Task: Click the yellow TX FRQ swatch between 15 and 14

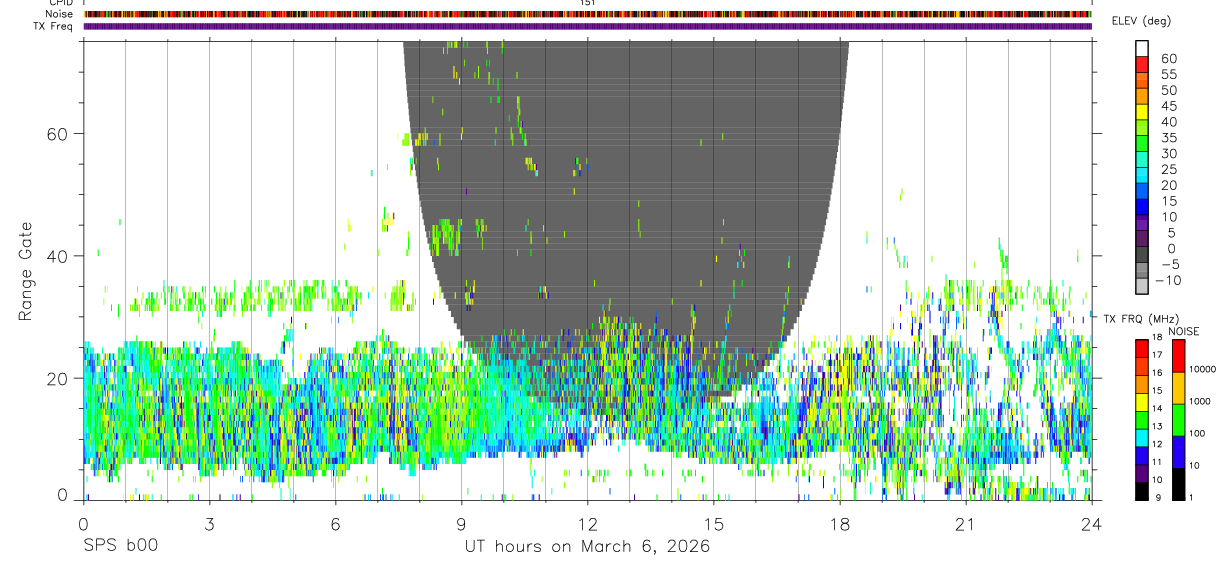Action: [x=1142, y=402]
